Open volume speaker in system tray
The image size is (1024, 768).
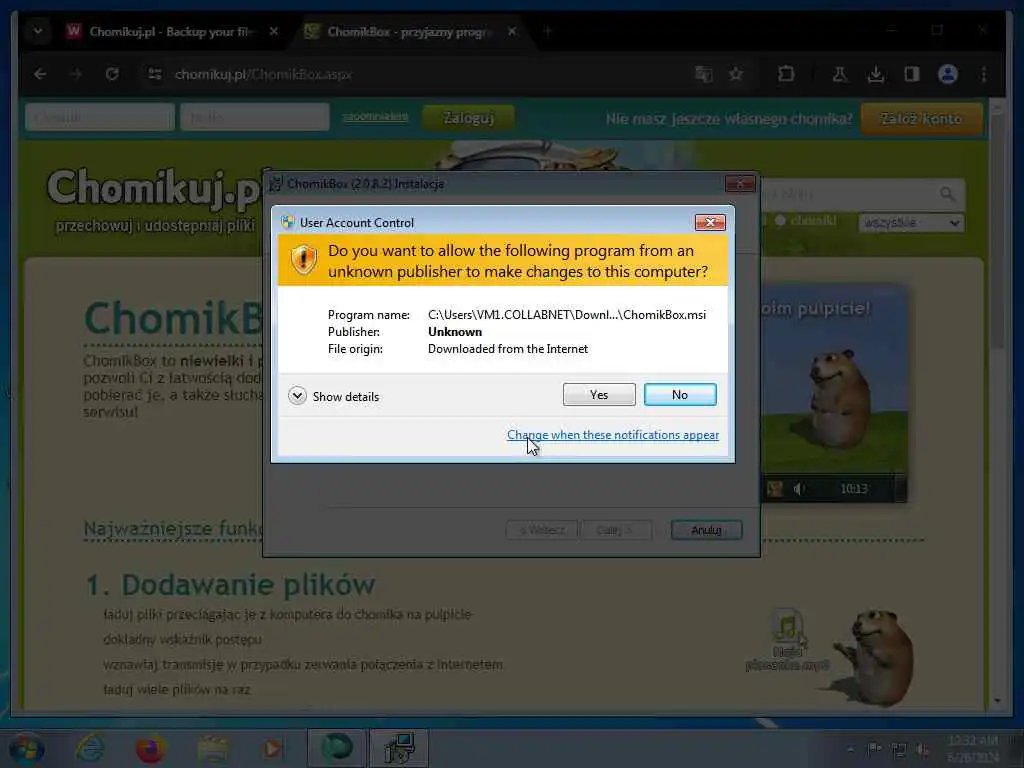click(922, 750)
